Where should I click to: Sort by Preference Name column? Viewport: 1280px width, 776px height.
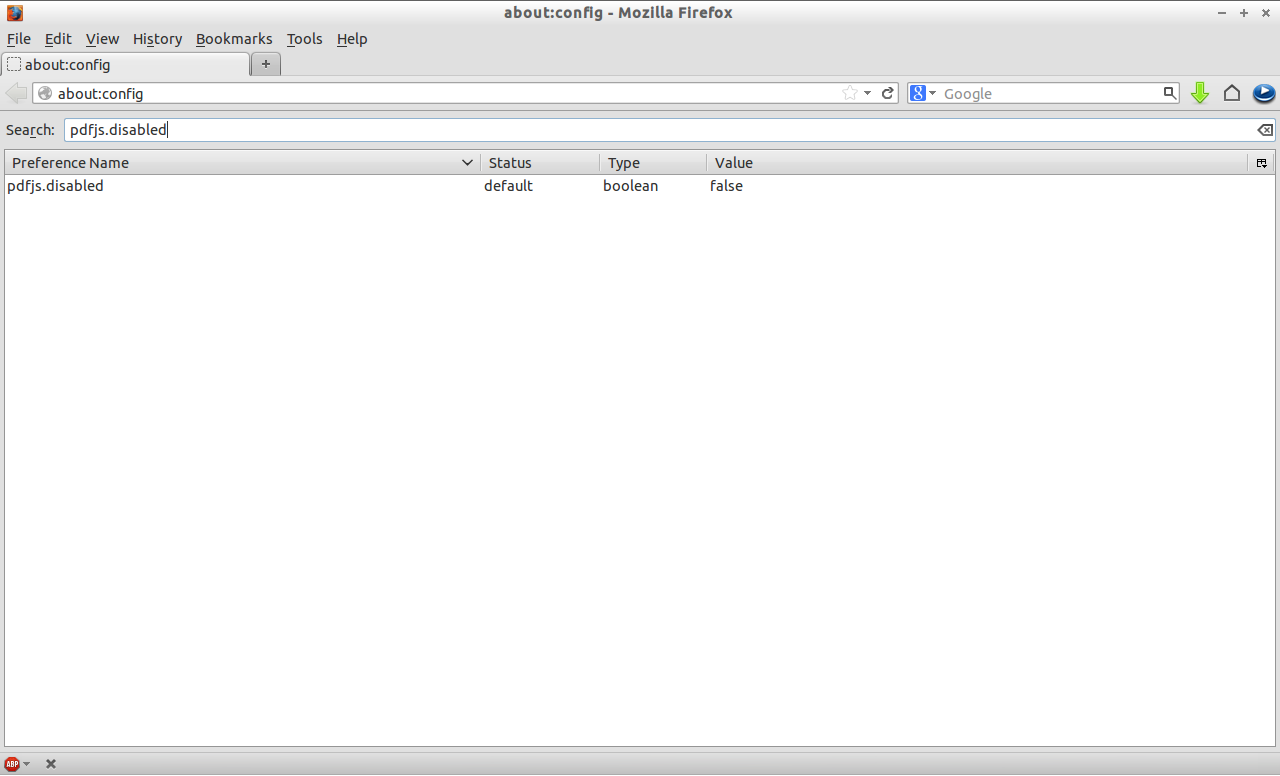[x=242, y=163]
